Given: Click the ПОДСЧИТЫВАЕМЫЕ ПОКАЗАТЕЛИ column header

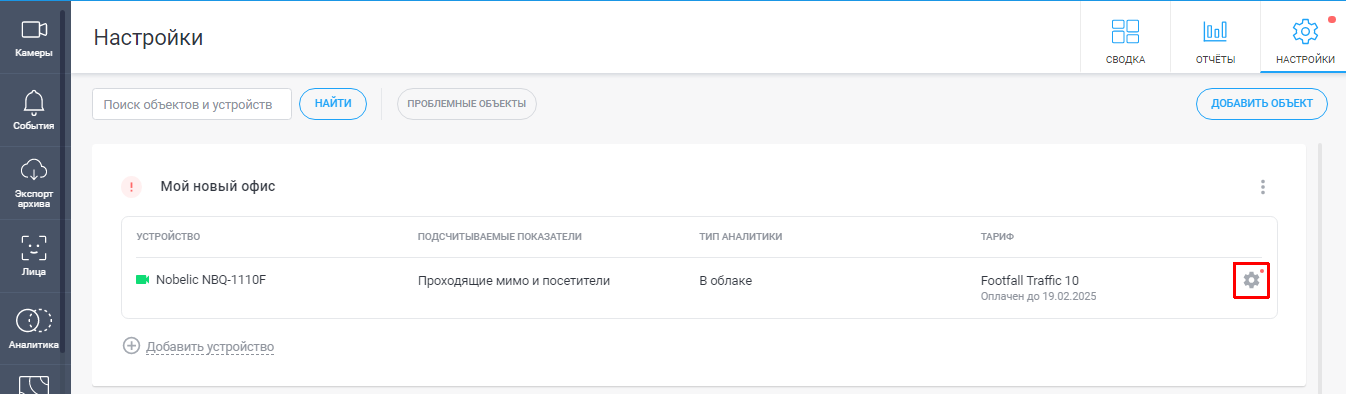Looking at the screenshot, I should tap(500, 237).
